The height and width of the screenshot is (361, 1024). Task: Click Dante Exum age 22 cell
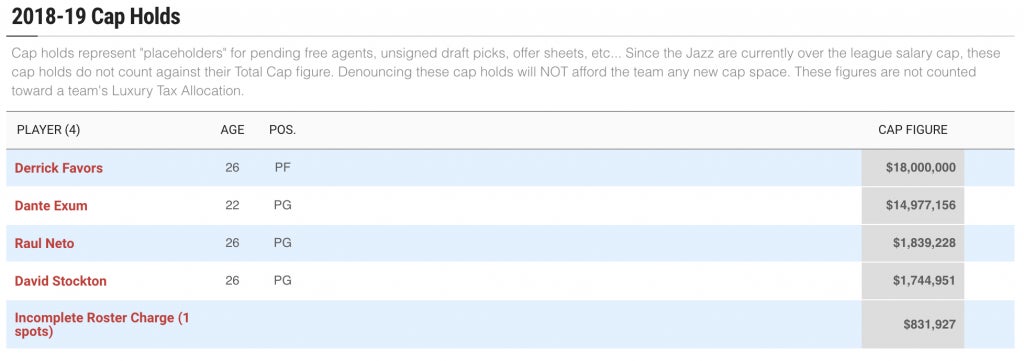tap(232, 206)
